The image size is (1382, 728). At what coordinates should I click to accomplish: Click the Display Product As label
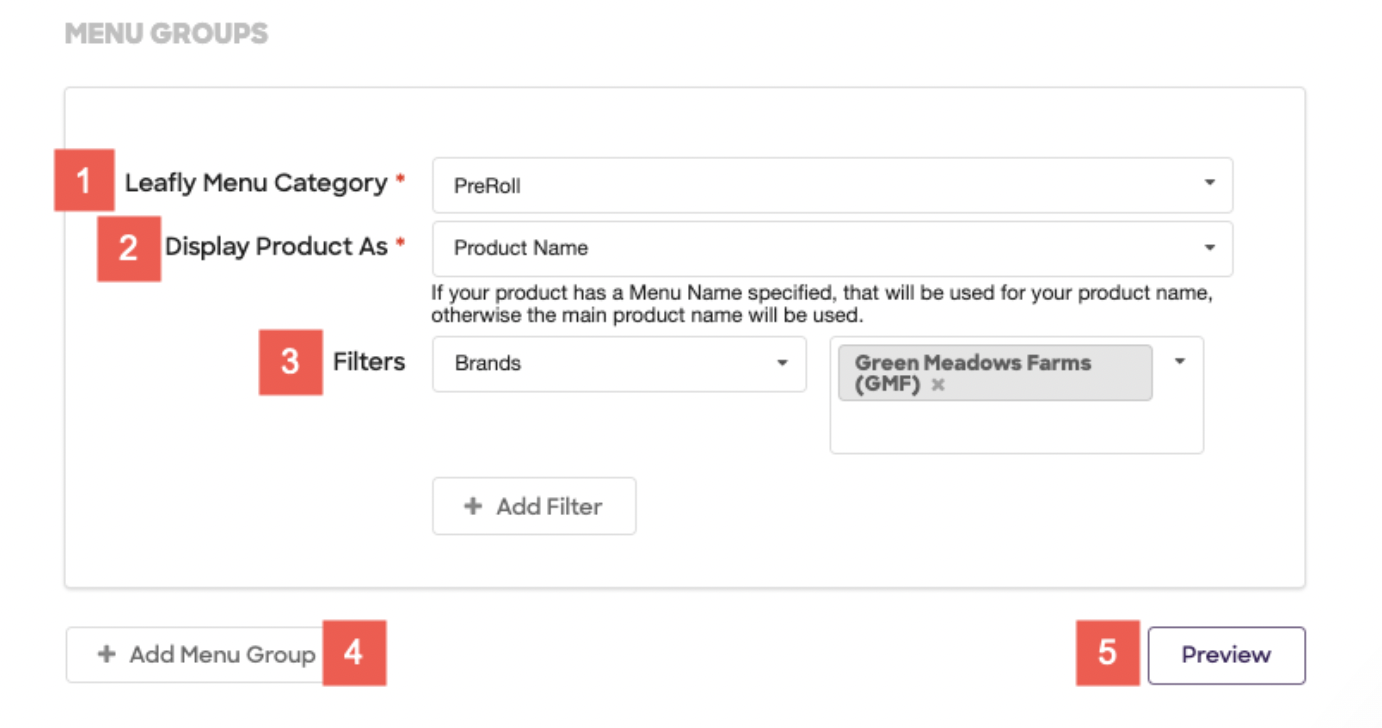point(276,247)
